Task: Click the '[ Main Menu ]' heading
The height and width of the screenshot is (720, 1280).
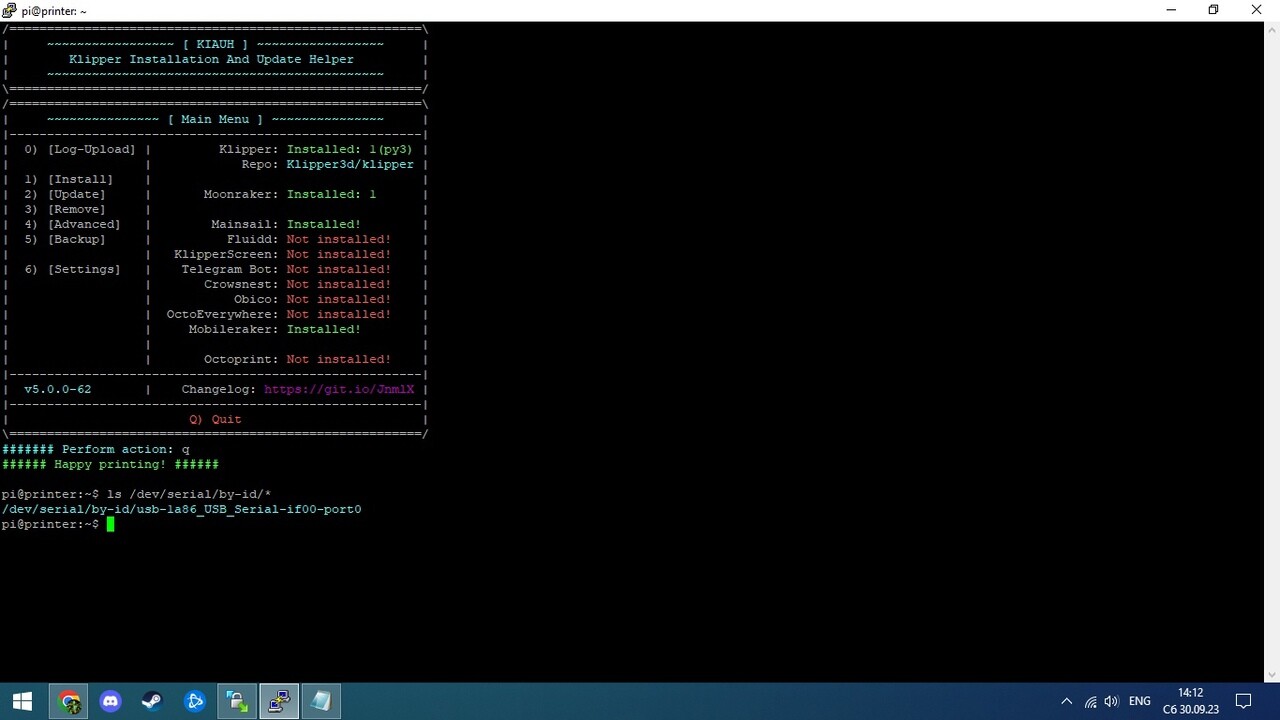Action: pos(215,119)
